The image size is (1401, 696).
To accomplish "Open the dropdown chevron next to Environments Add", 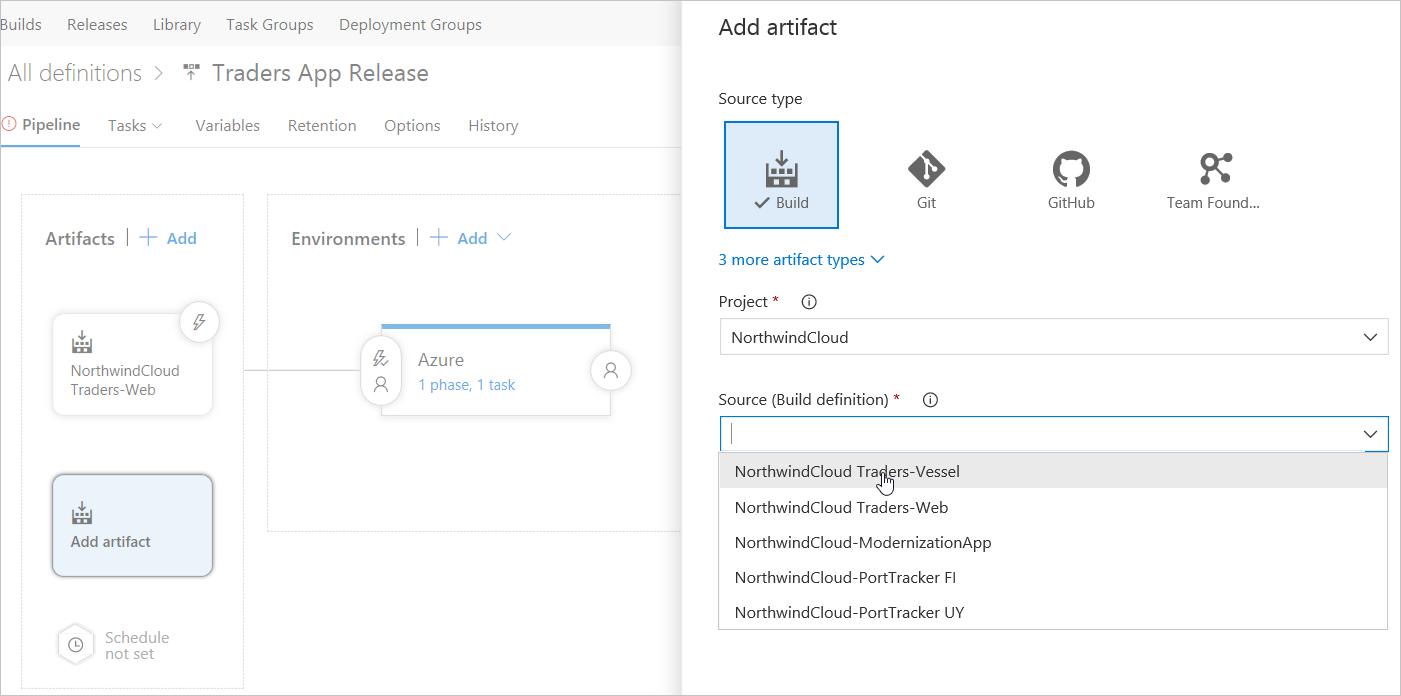I will [x=504, y=237].
